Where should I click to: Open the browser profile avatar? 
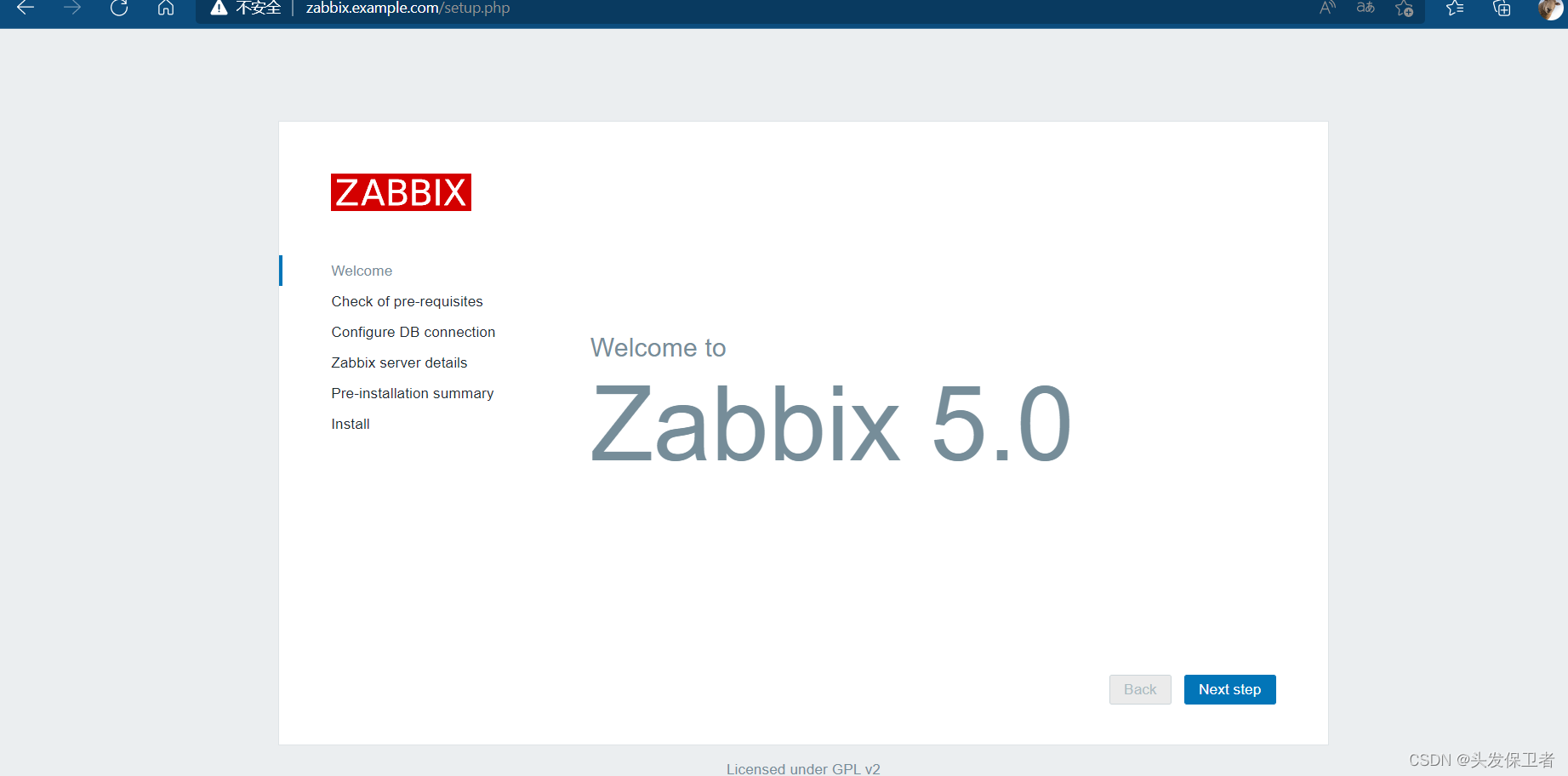pos(1550,8)
